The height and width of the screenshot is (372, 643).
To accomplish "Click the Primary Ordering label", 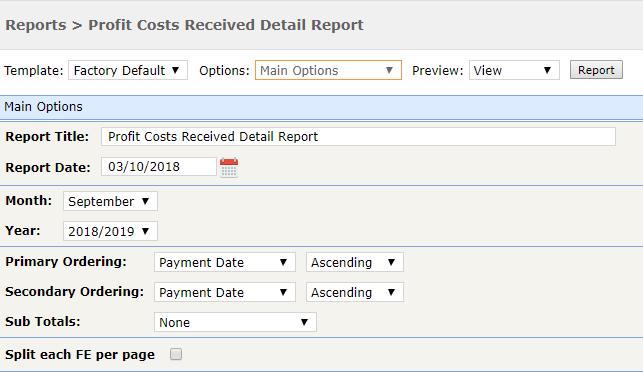I will pos(66,262).
